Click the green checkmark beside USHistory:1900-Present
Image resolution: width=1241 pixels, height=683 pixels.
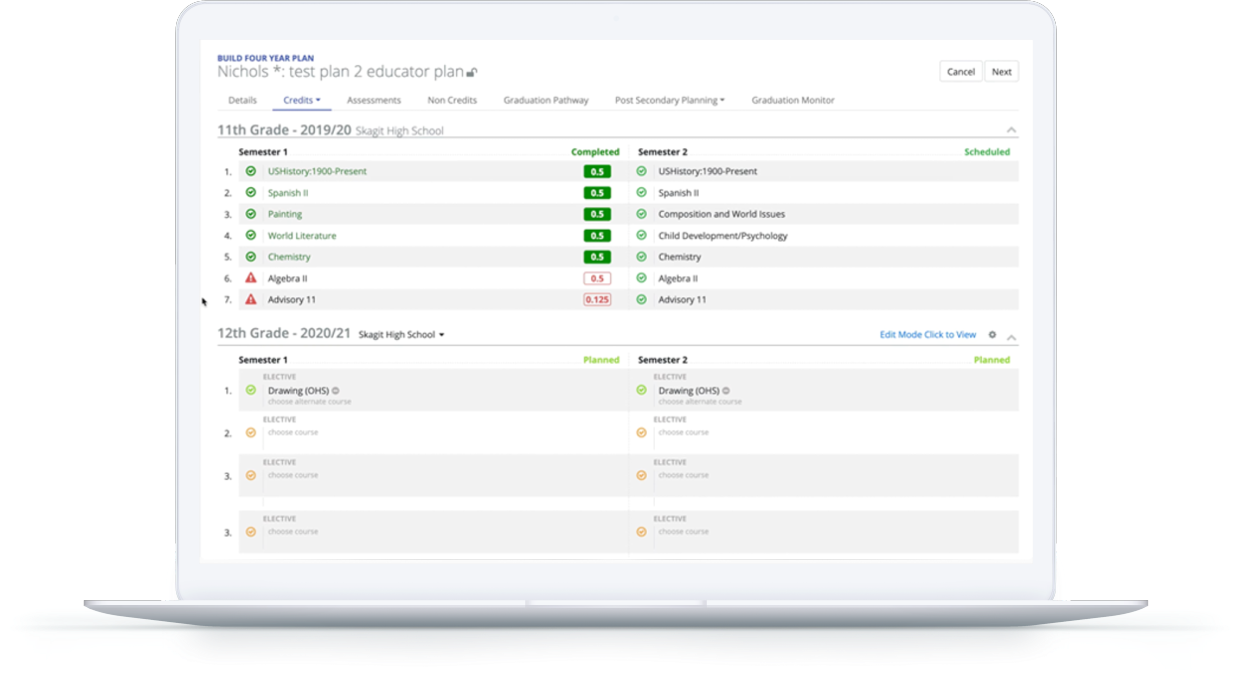[251, 171]
